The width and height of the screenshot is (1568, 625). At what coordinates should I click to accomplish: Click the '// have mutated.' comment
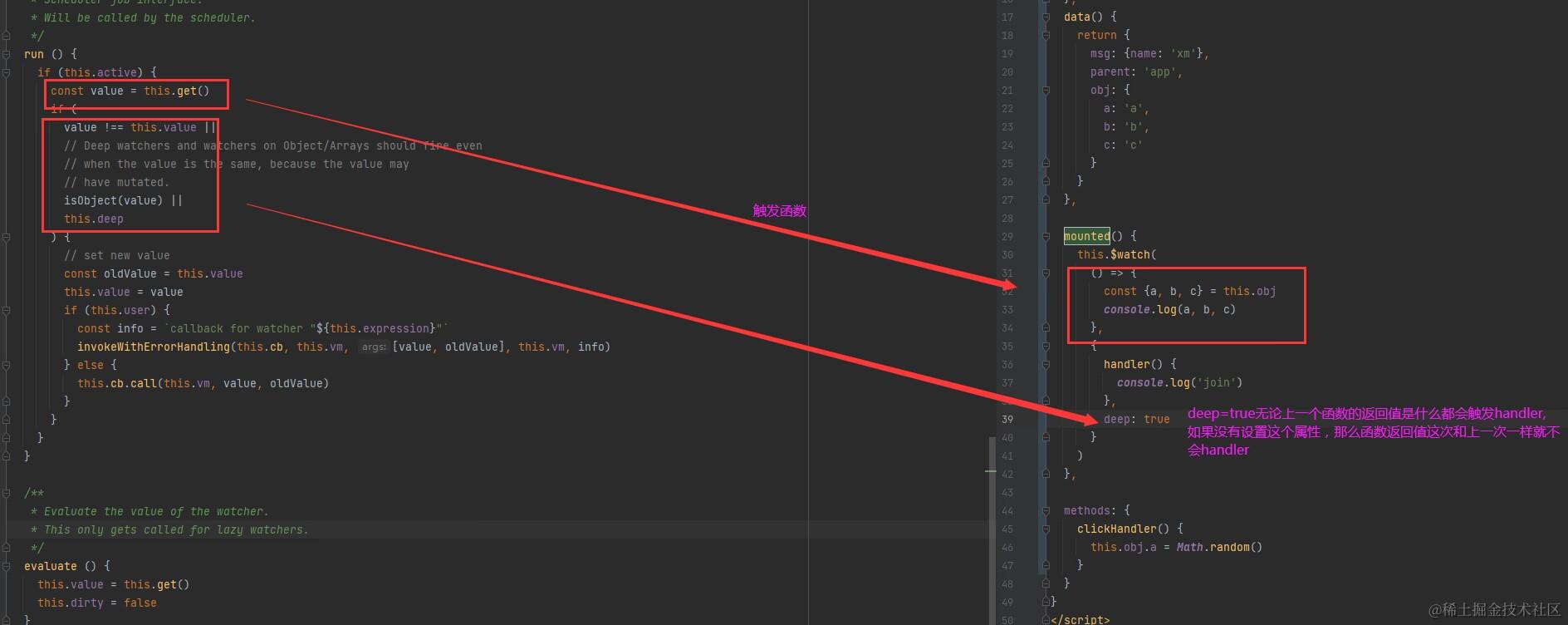pos(116,182)
